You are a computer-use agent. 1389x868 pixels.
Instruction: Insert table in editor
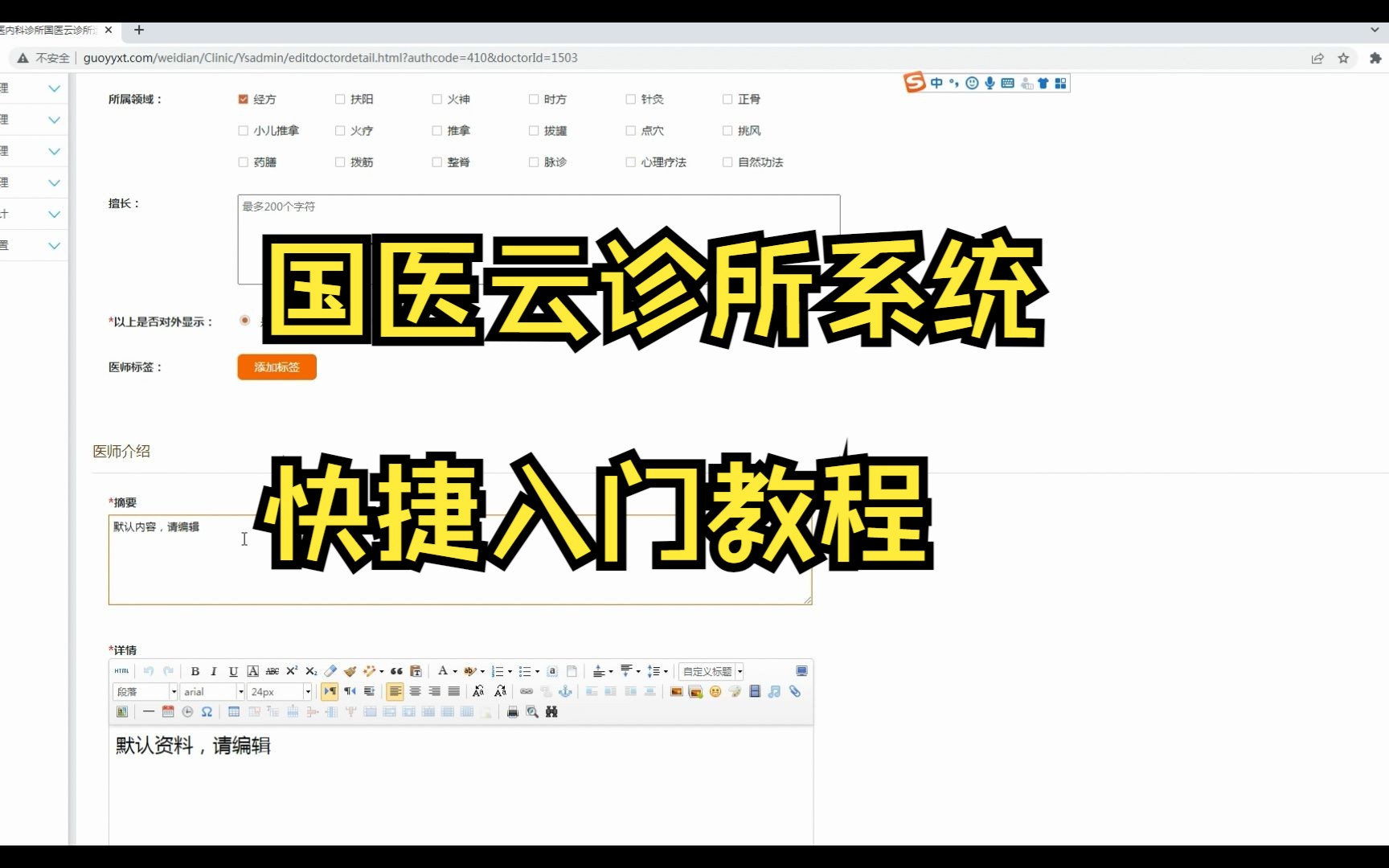click(234, 711)
